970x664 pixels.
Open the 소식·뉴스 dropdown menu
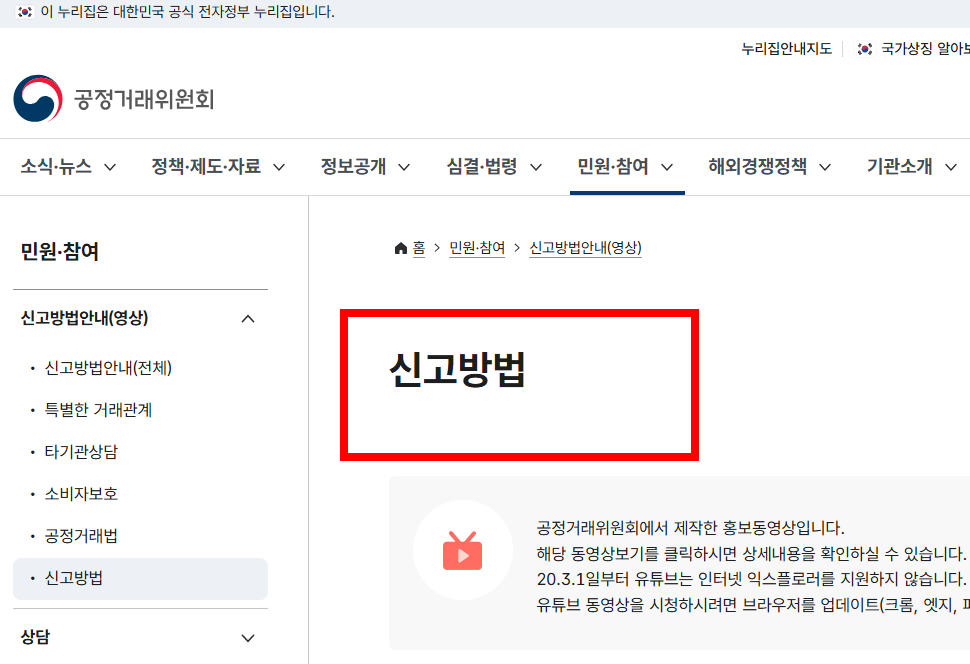(55, 168)
